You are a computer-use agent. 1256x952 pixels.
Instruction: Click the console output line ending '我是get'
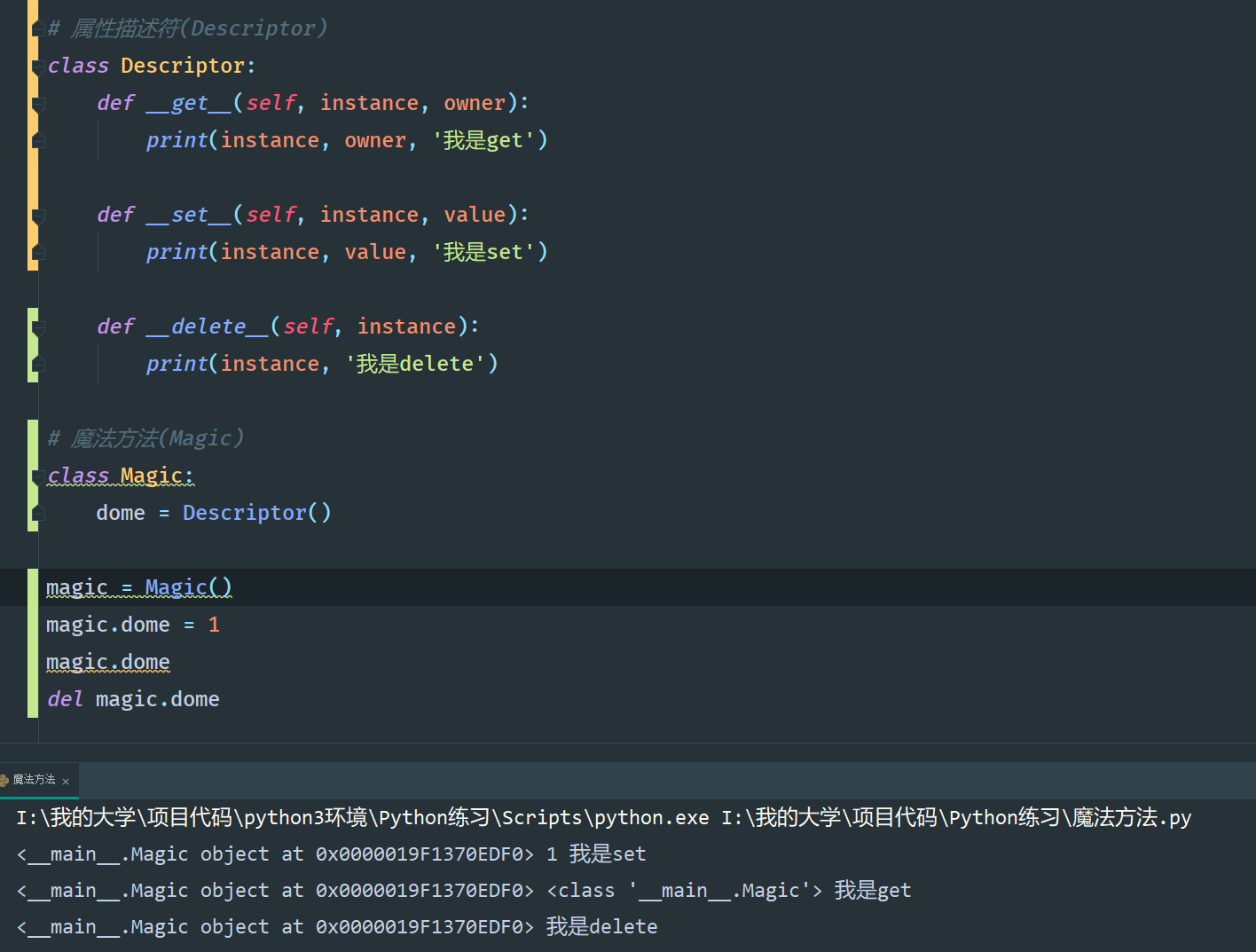pyautogui.click(x=464, y=890)
